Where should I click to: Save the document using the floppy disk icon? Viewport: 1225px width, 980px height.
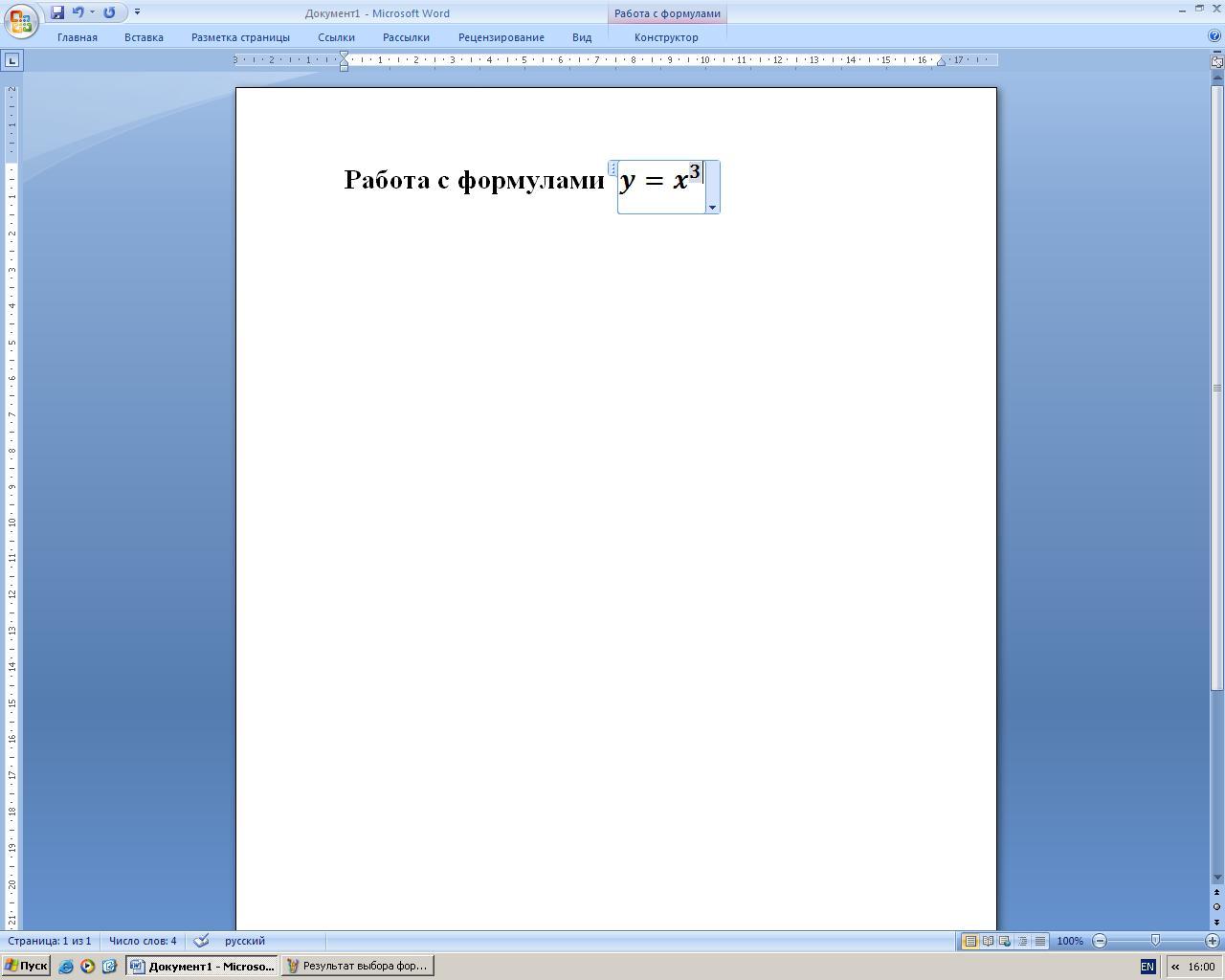(x=57, y=12)
